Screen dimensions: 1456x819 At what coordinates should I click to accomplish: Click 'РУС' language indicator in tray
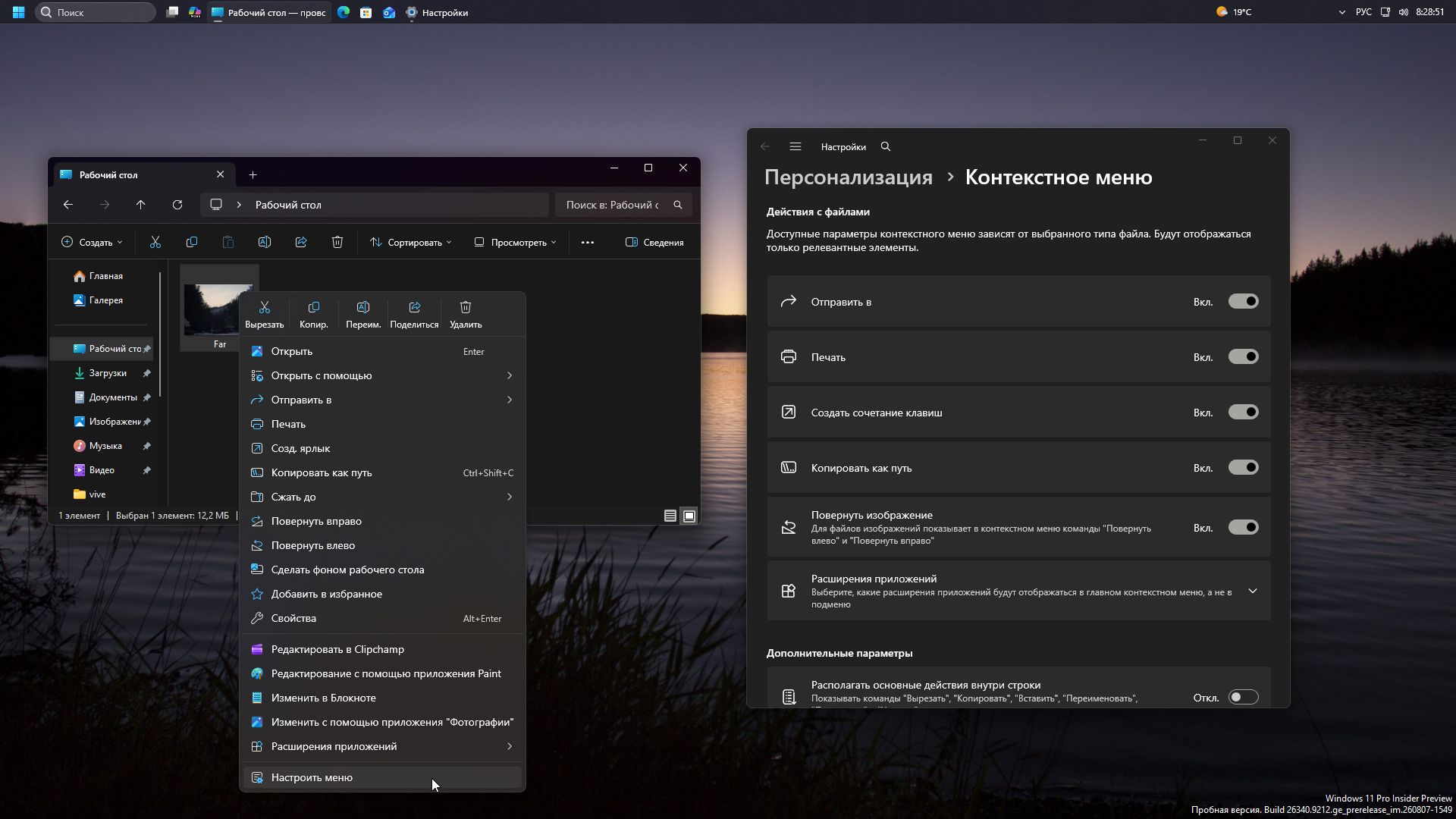point(1363,12)
